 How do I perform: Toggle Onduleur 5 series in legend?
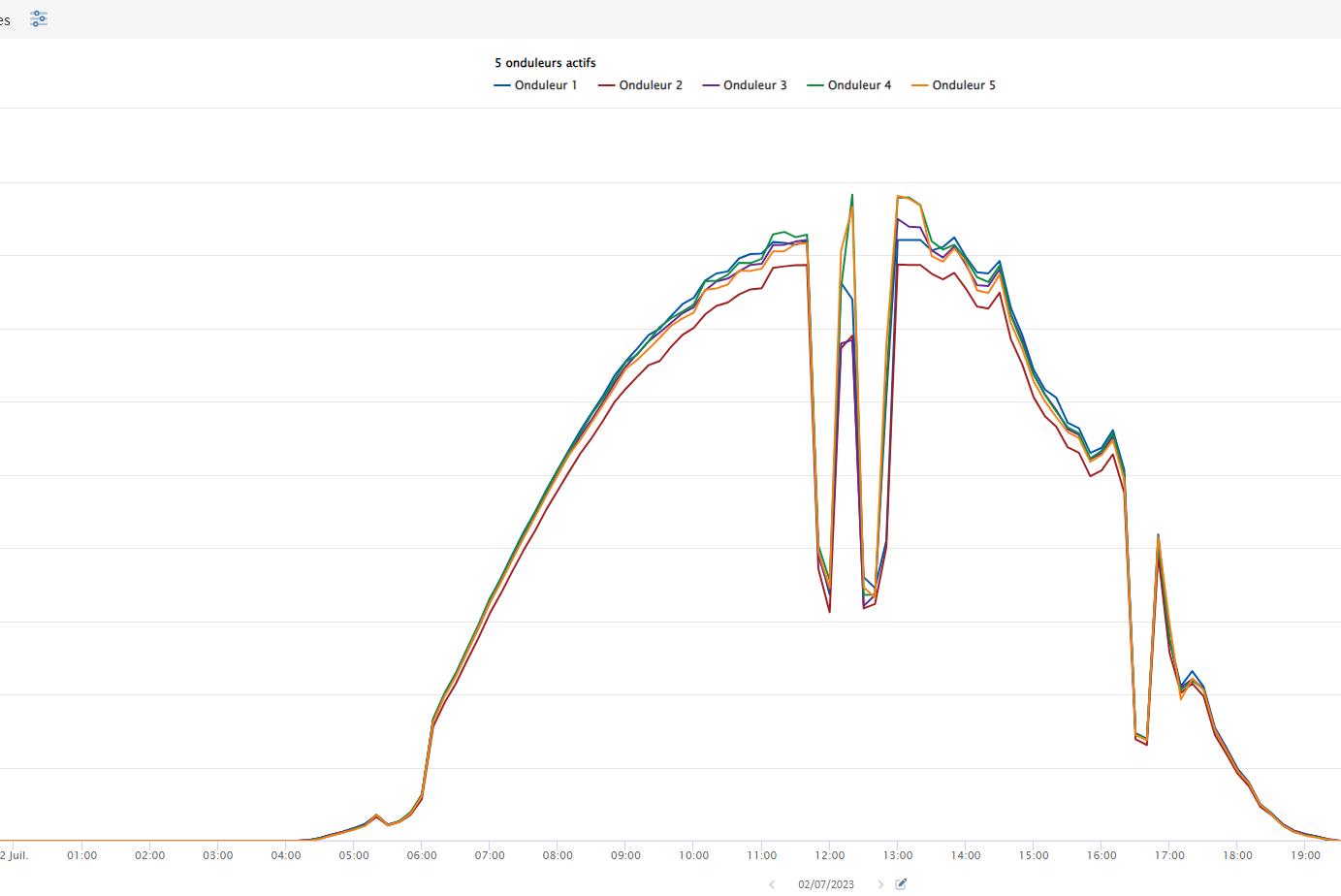[953, 85]
